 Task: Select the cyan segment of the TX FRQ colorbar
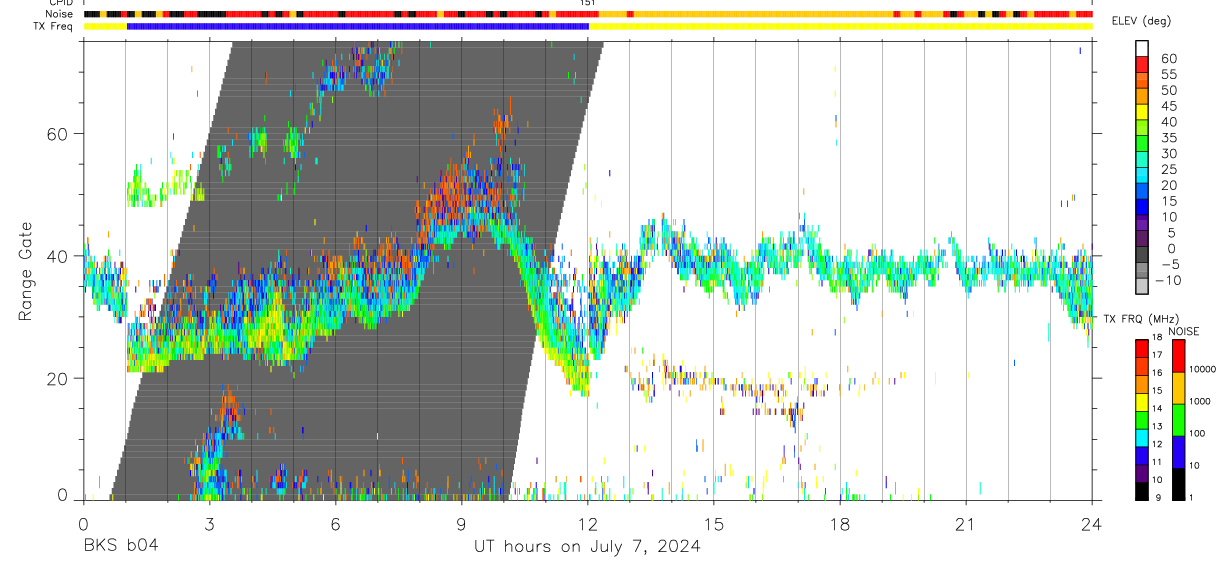(x=1141, y=438)
